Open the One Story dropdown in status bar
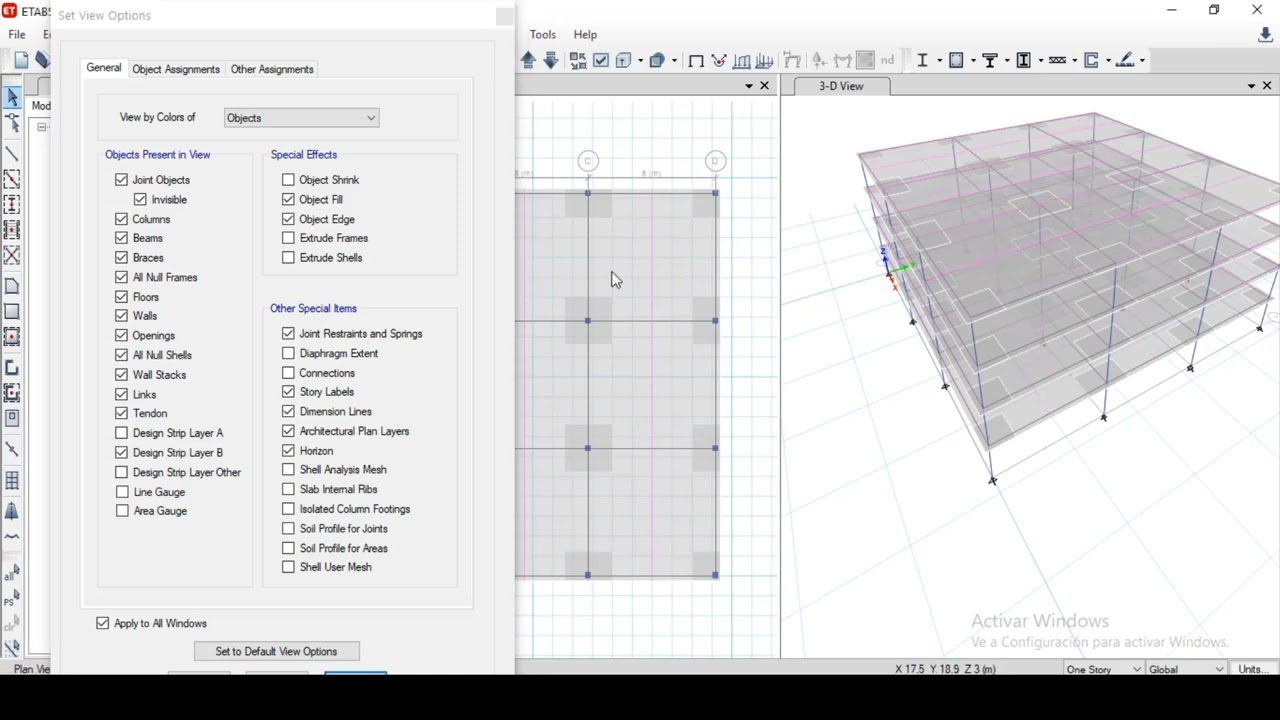The image size is (1280, 720). (1103, 669)
